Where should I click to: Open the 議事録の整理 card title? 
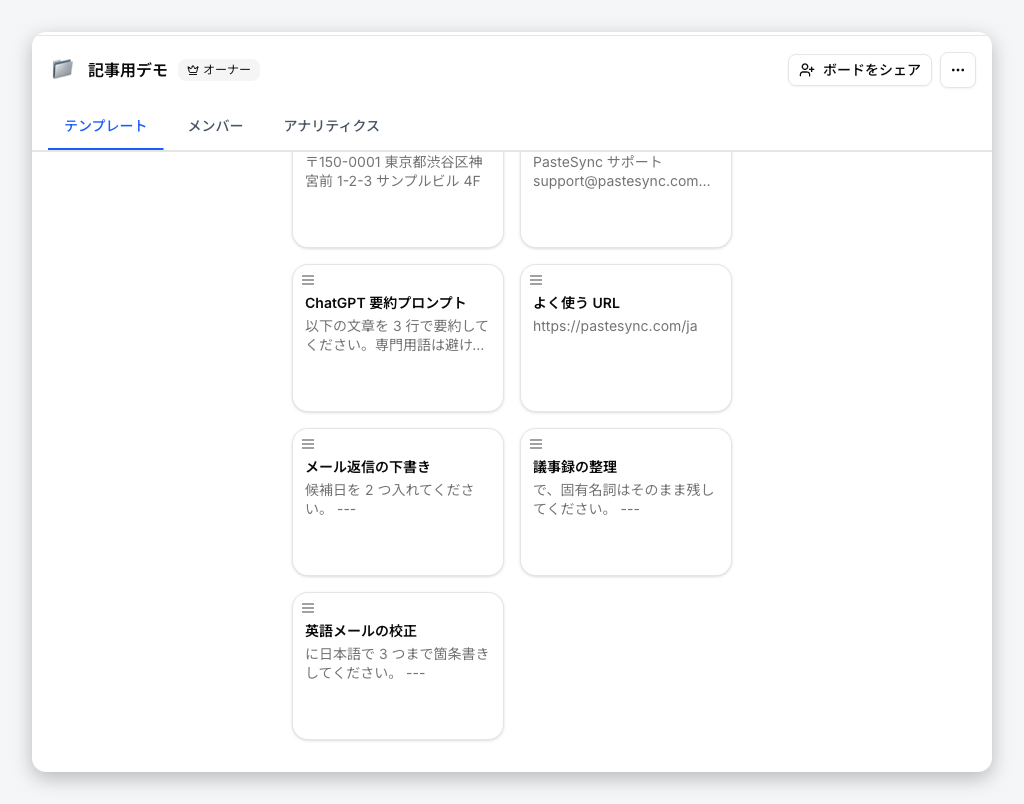tap(575, 467)
